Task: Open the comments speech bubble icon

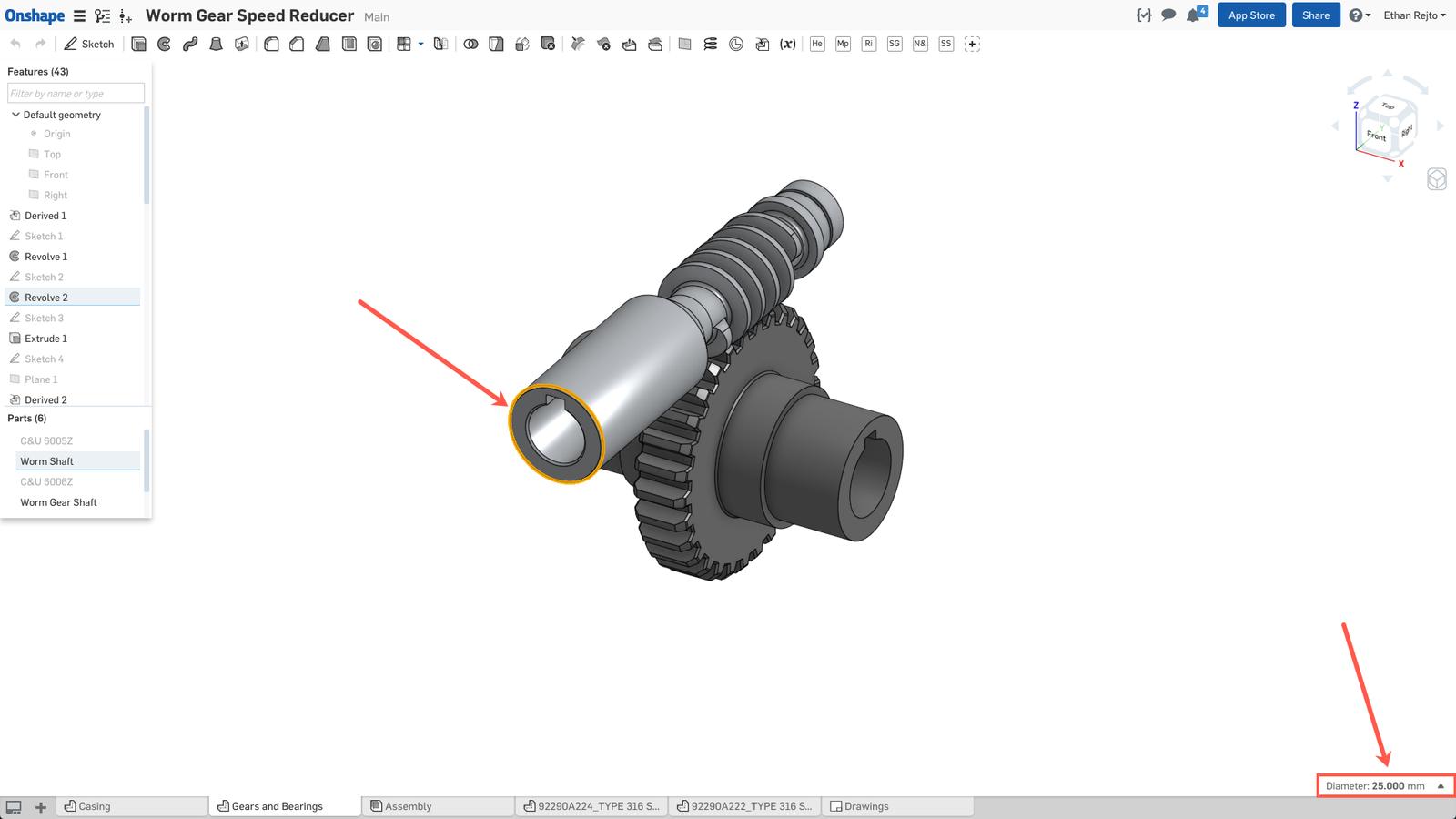Action: 1168,15
